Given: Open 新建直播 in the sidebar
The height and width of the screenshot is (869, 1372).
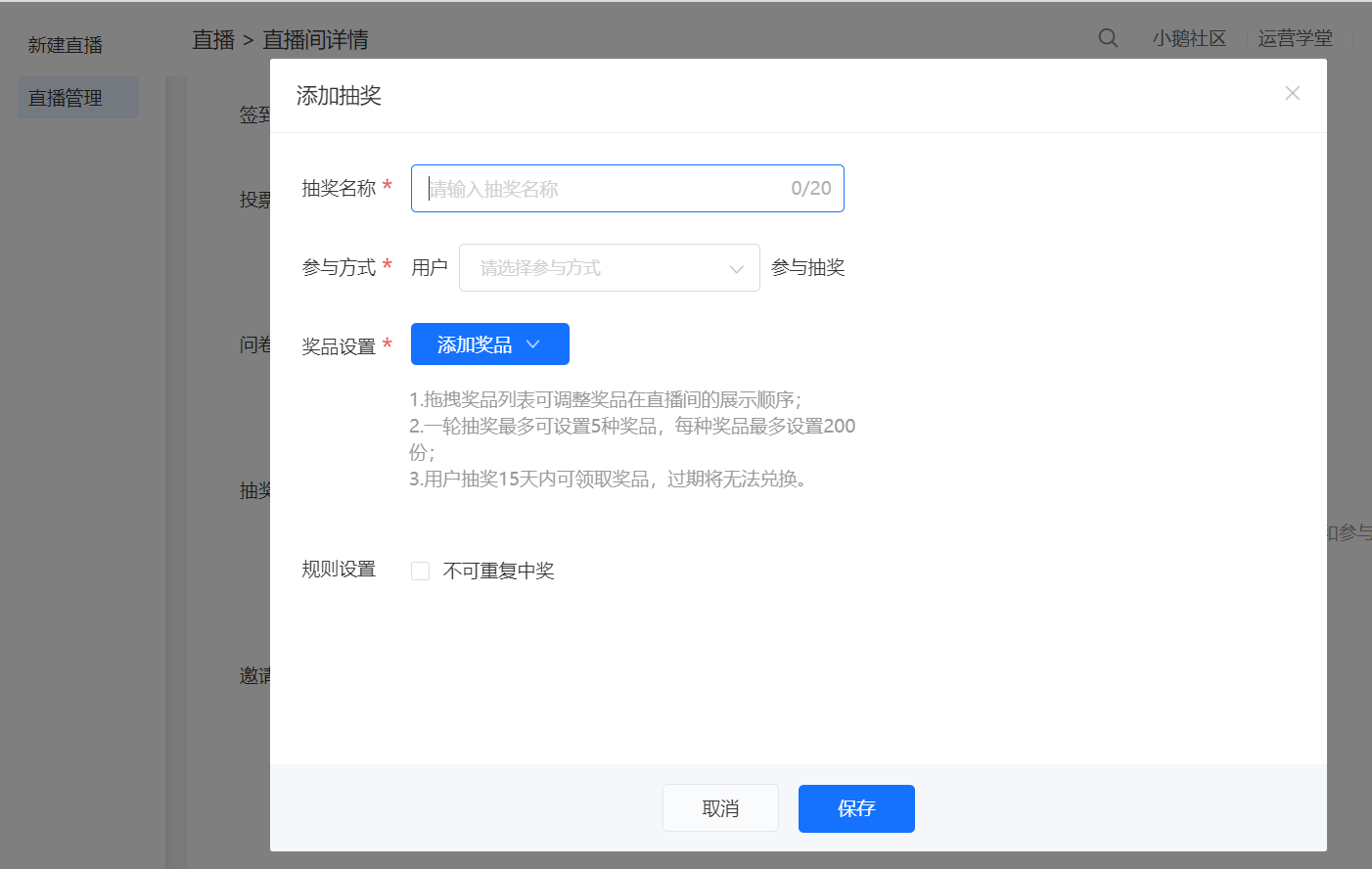Looking at the screenshot, I should pyautogui.click(x=66, y=45).
